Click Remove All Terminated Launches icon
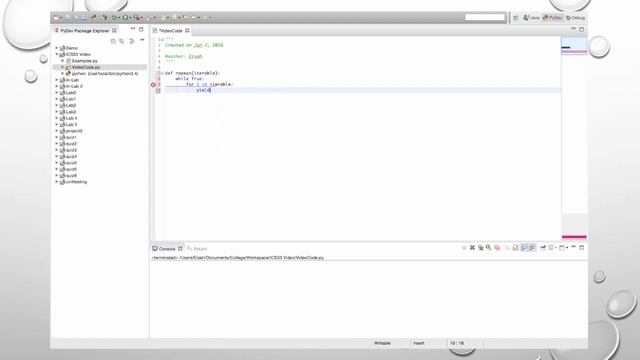Viewport: 640px width, 360px height. tap(481, 248)
